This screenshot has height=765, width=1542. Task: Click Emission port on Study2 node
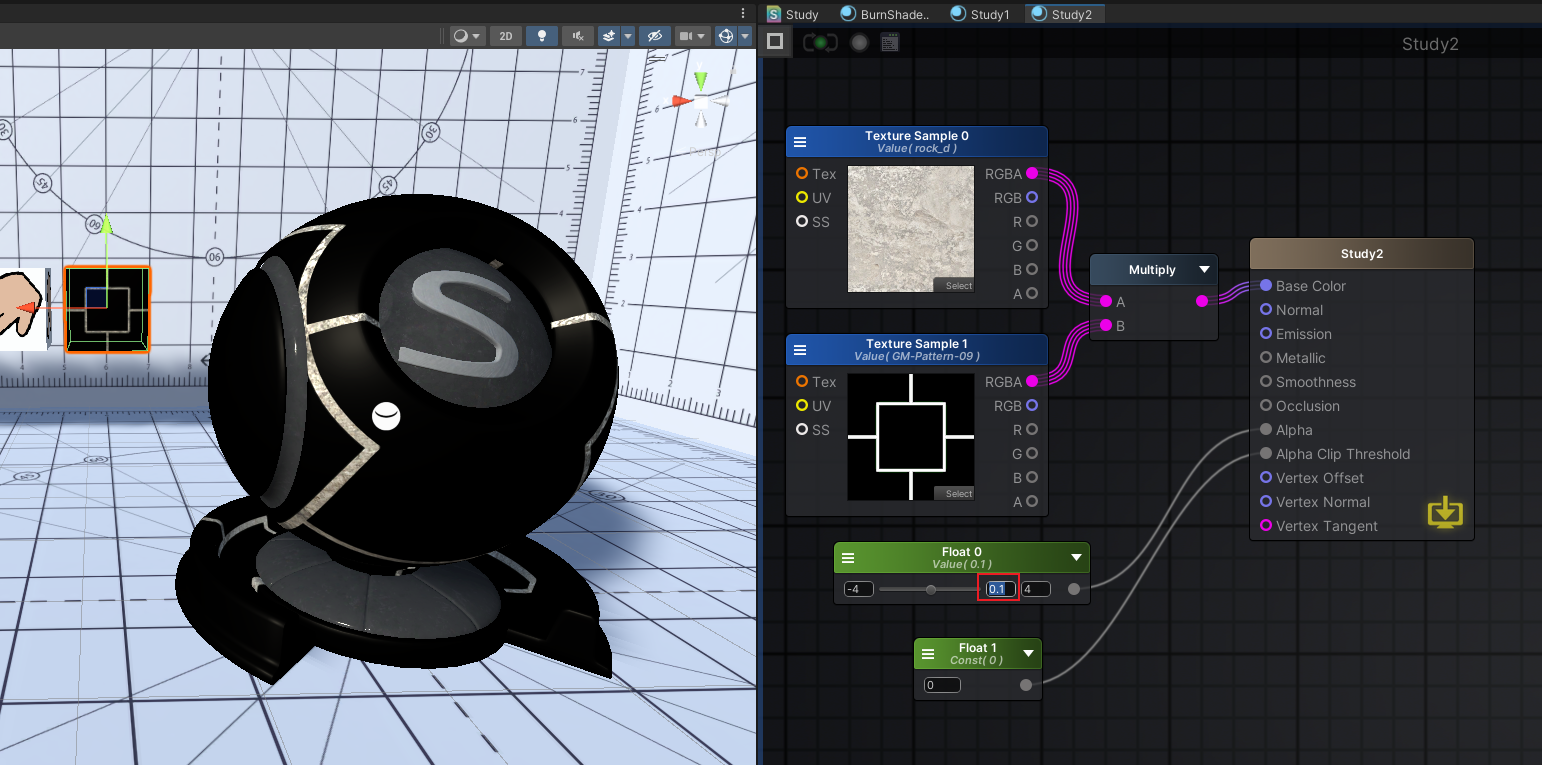coord(1266,334)
